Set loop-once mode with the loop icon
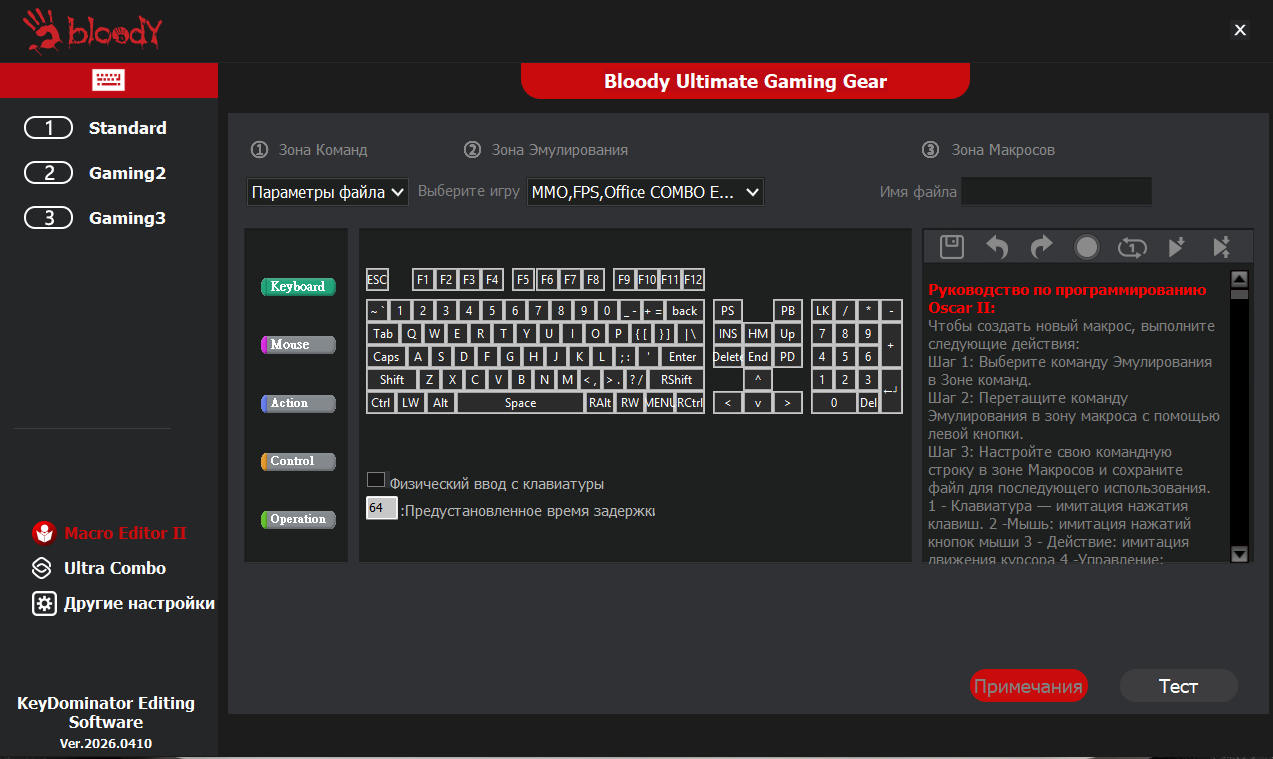The height and width of the screenshot is (759, 1273). click(1132, 246)
